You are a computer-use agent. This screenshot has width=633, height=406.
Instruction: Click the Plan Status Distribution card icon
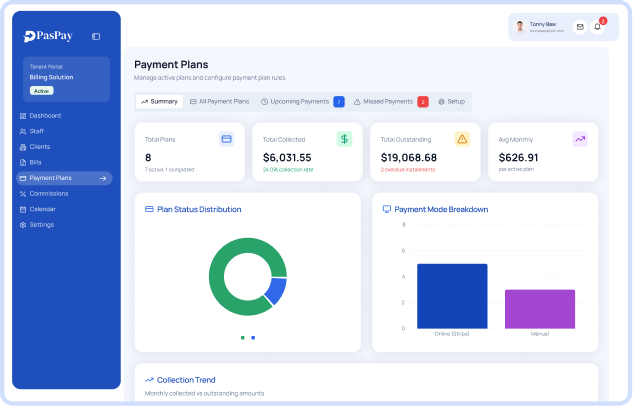[x=149, y=209]
